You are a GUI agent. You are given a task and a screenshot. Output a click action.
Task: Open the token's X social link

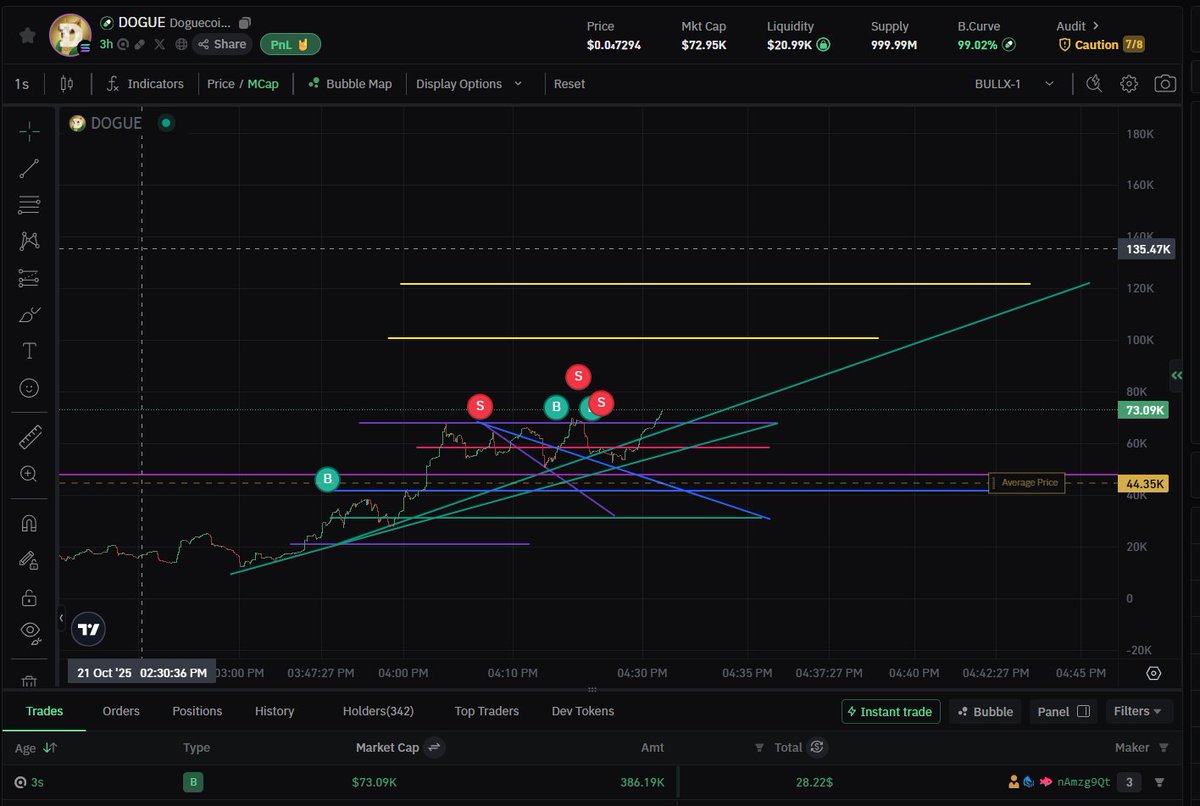(160, 44)
